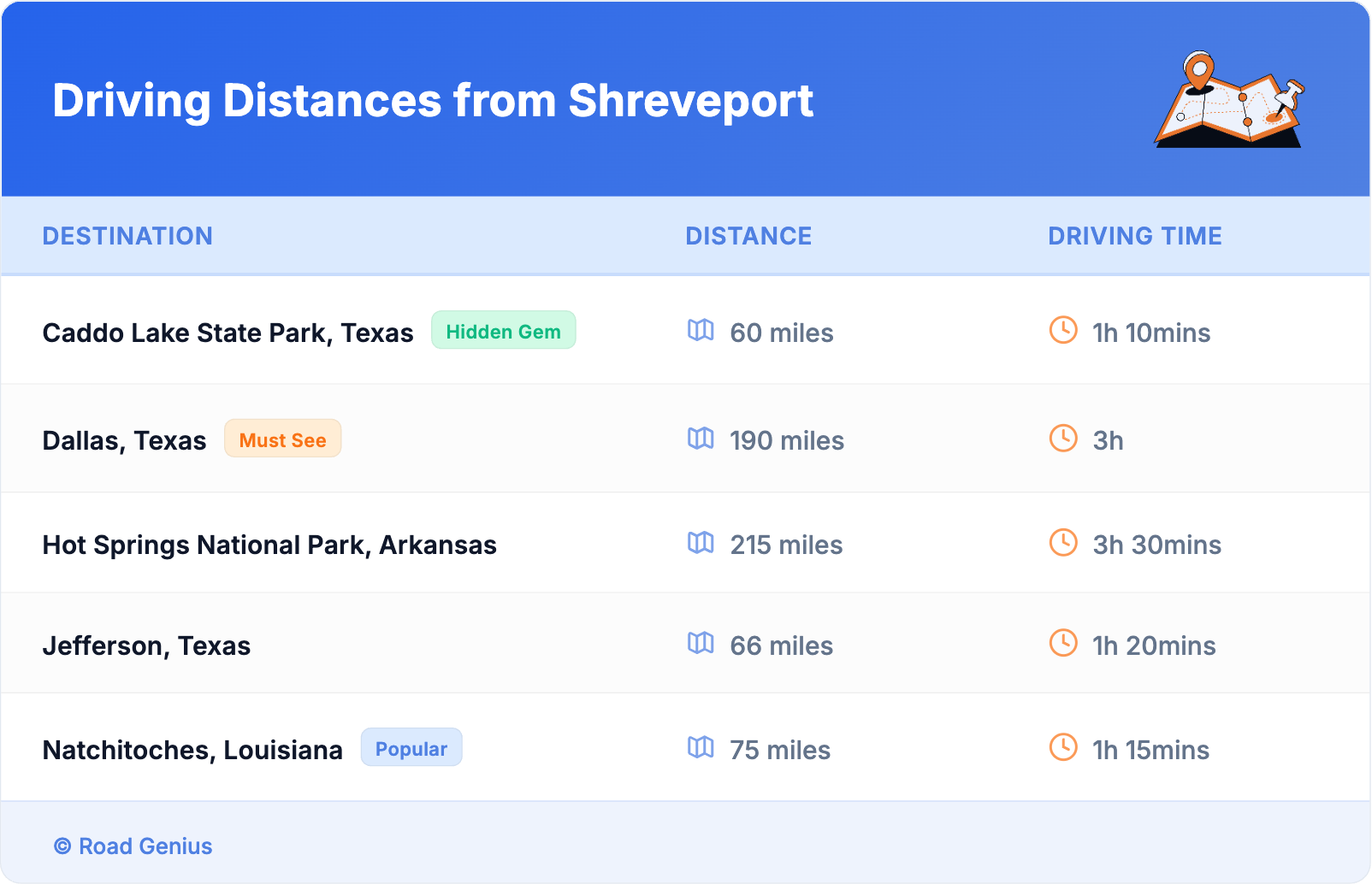
Task: Open the Road Genius copyright link
Action: point(133,846)
